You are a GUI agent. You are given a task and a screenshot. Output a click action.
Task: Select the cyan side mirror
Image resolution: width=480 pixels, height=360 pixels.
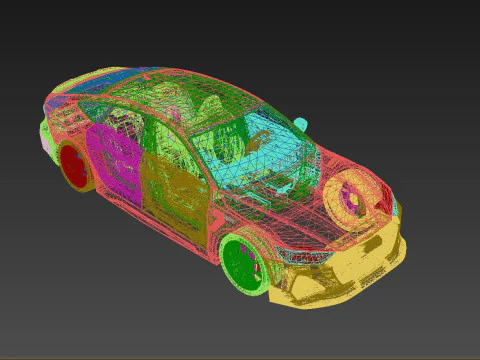301,124
